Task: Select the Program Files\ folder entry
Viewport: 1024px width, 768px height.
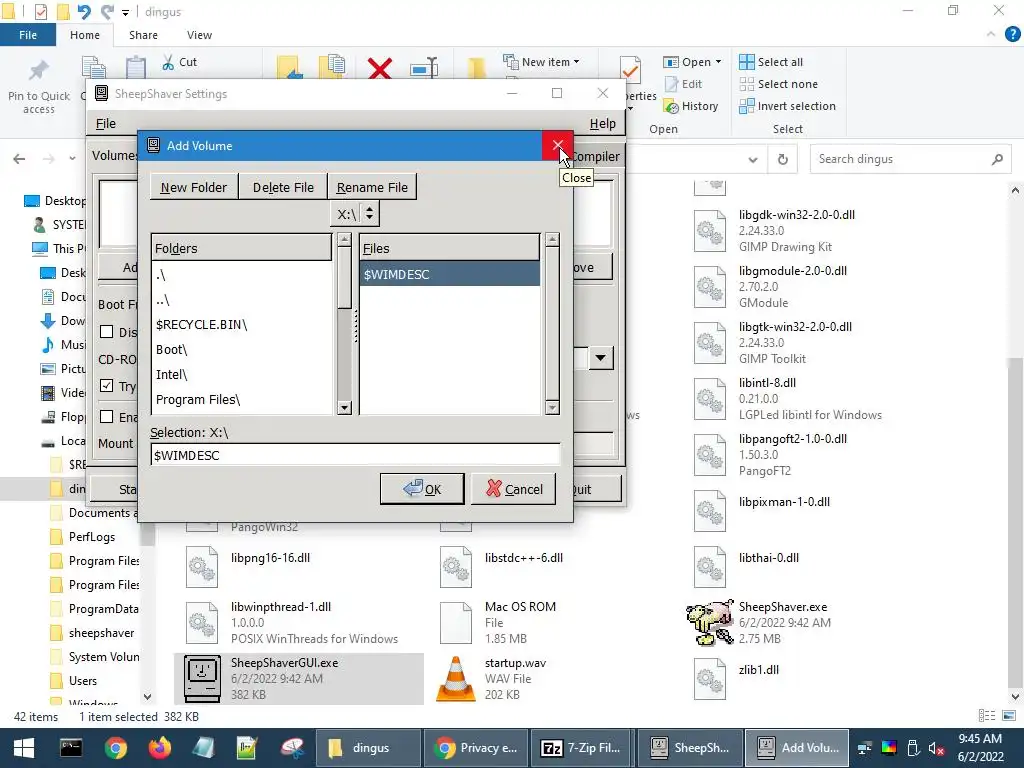Action: tap(242, 399)
